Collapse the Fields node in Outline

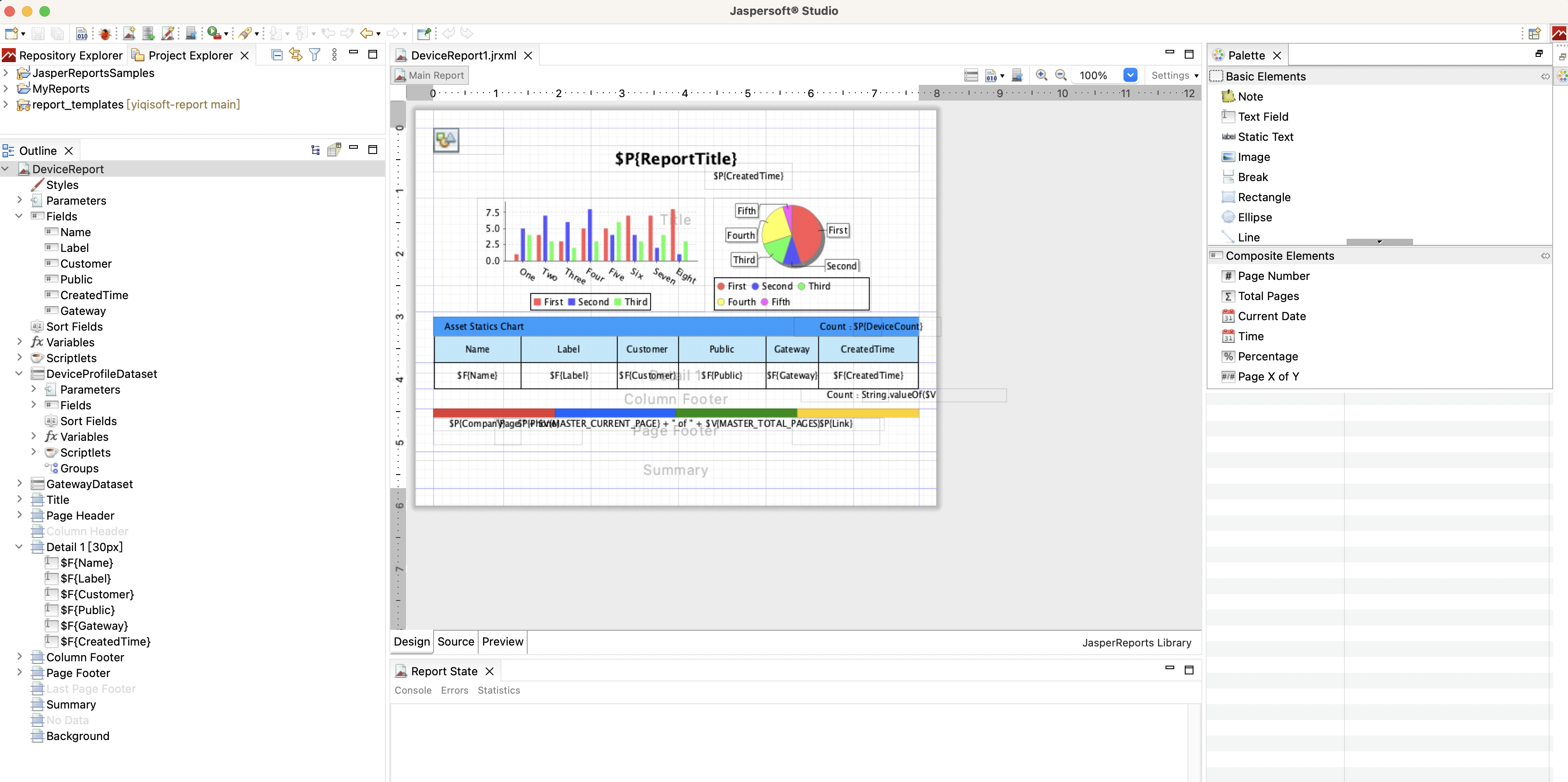pos(20,216)
